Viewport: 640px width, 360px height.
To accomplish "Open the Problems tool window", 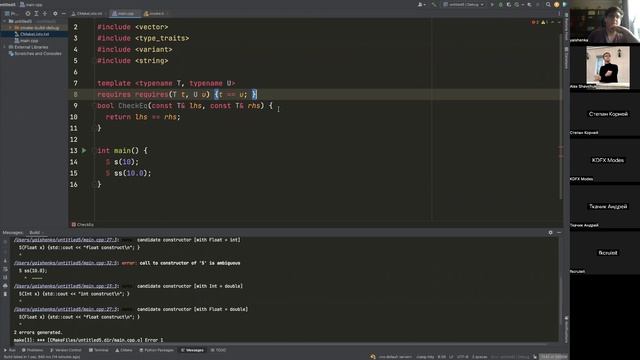I will 32,350.
